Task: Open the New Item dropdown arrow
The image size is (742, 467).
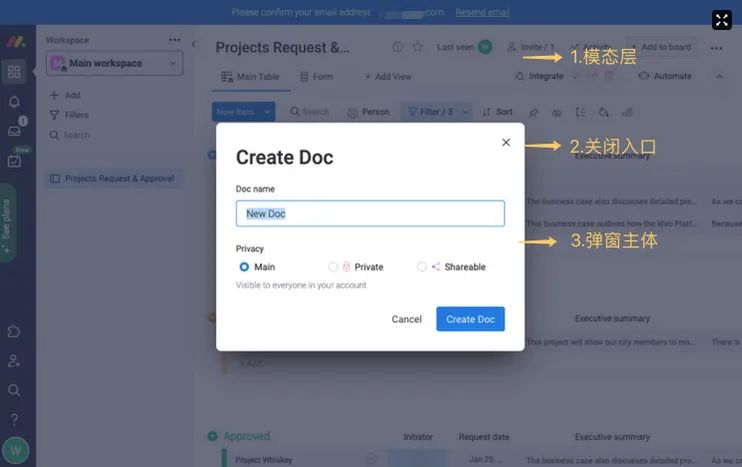Action: (x=267, y=112)
